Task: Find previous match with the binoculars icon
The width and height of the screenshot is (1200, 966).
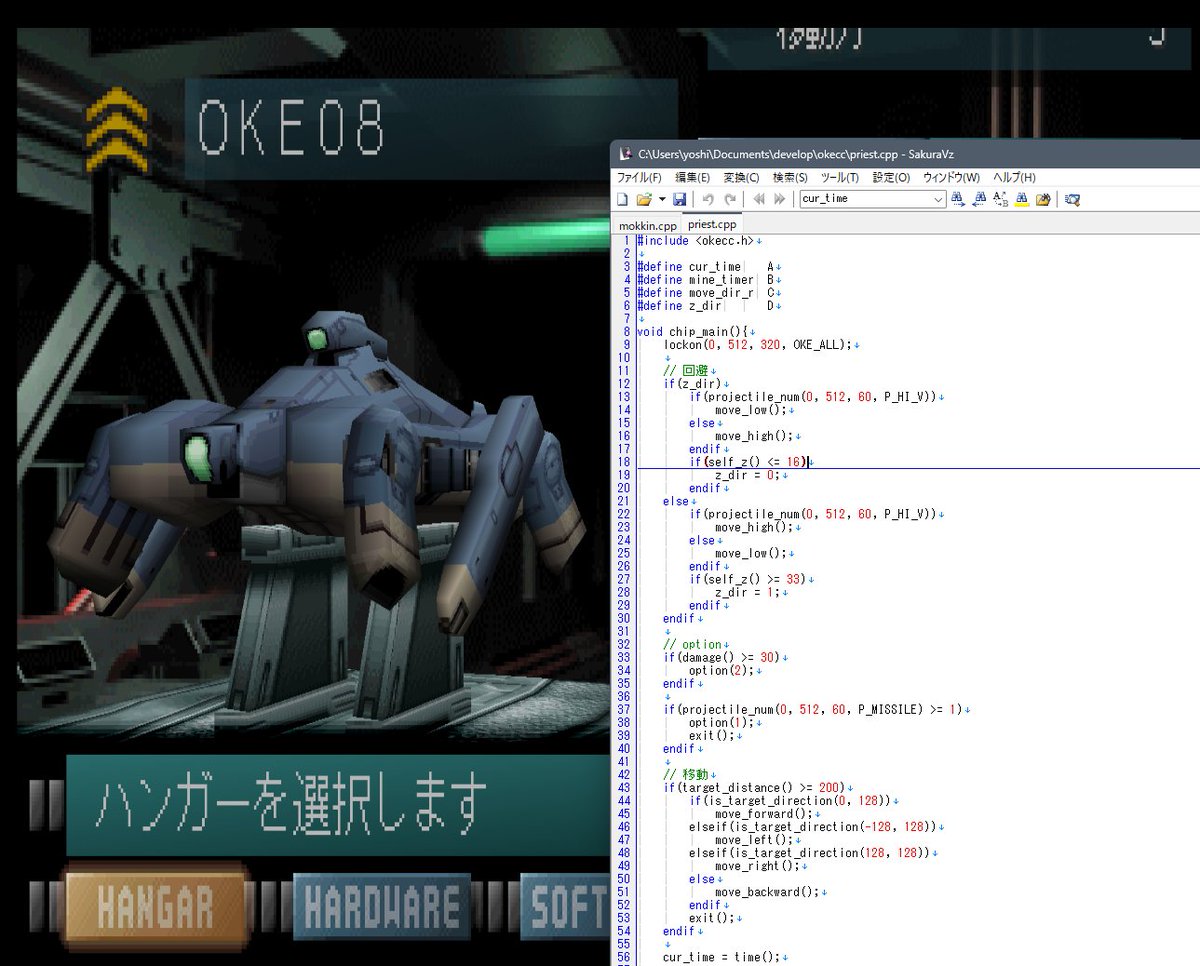Action: 979,199
